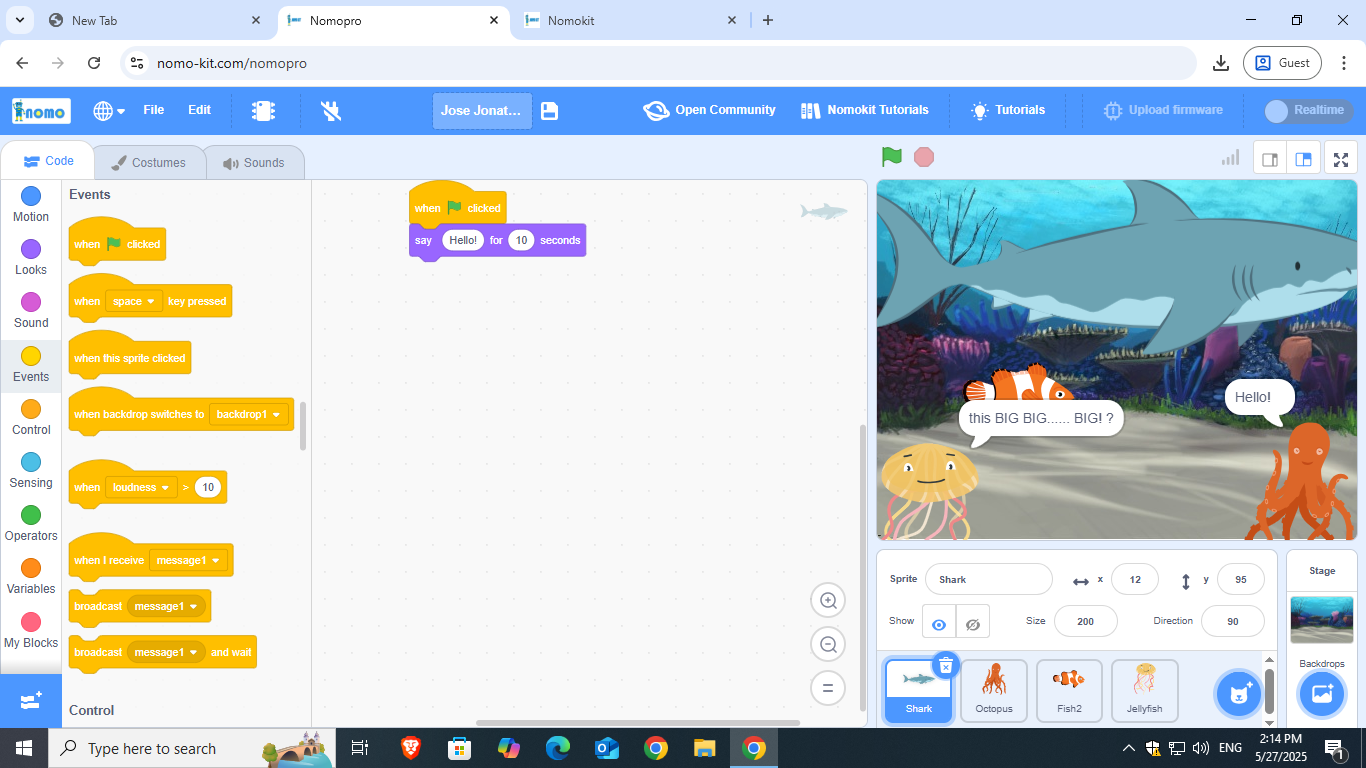Click the choose a sprite button

tap(1238, 693)
